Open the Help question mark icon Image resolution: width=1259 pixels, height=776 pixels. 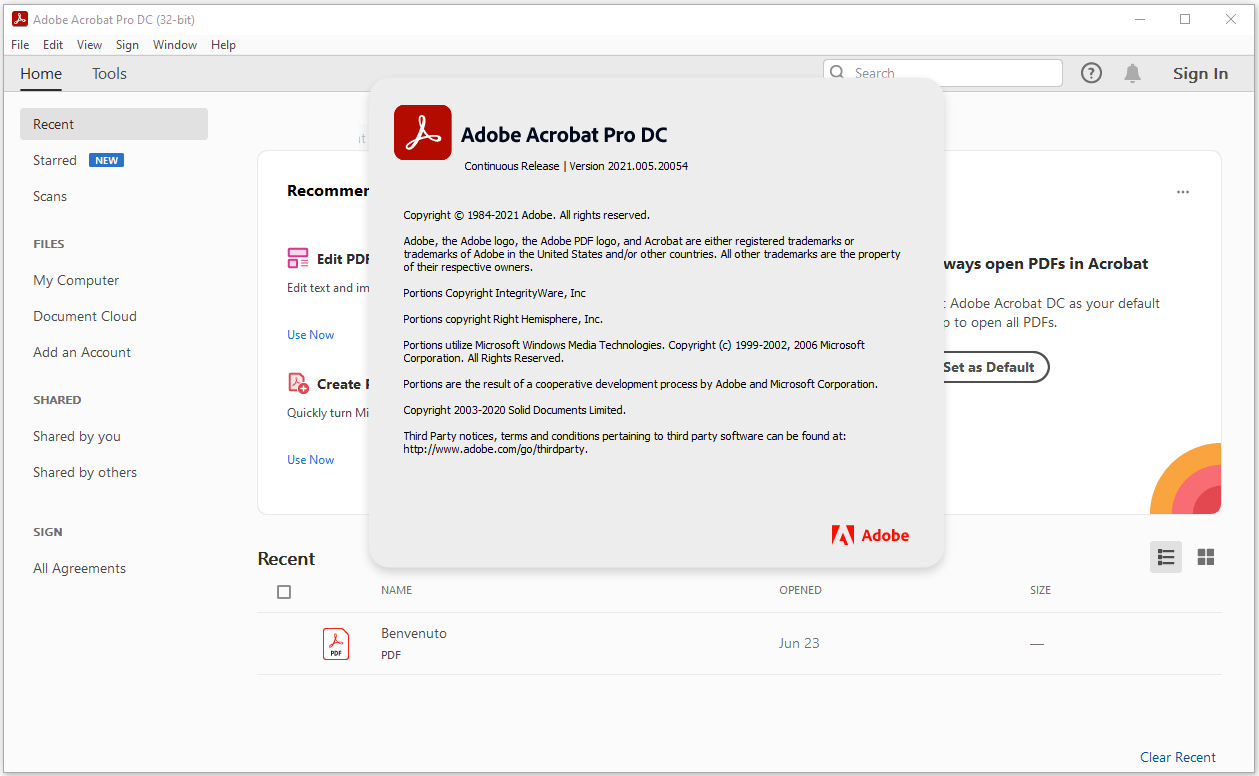tap(1091, 73)
